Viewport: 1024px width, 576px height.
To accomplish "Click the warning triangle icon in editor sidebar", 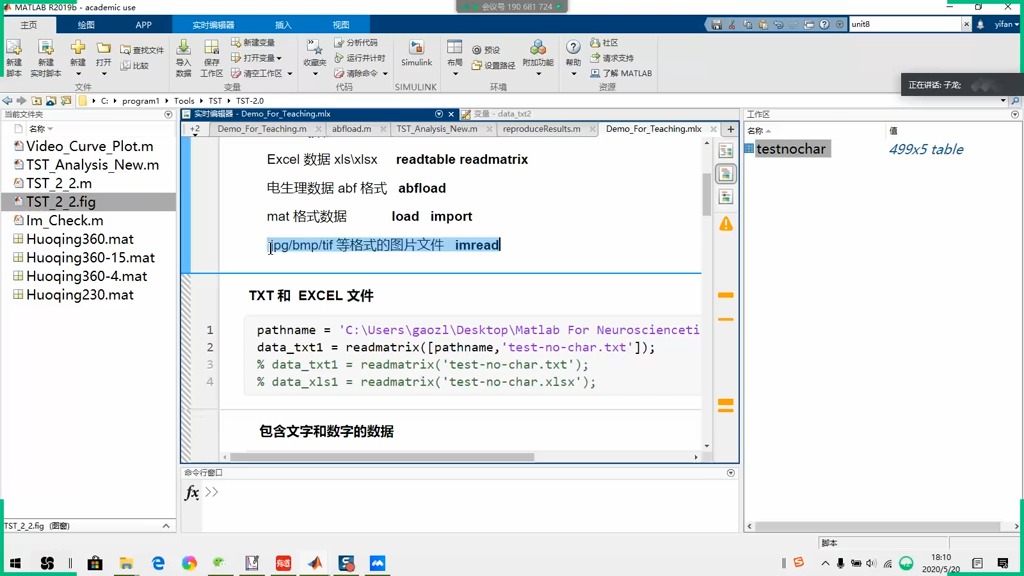I will point(726,224).
